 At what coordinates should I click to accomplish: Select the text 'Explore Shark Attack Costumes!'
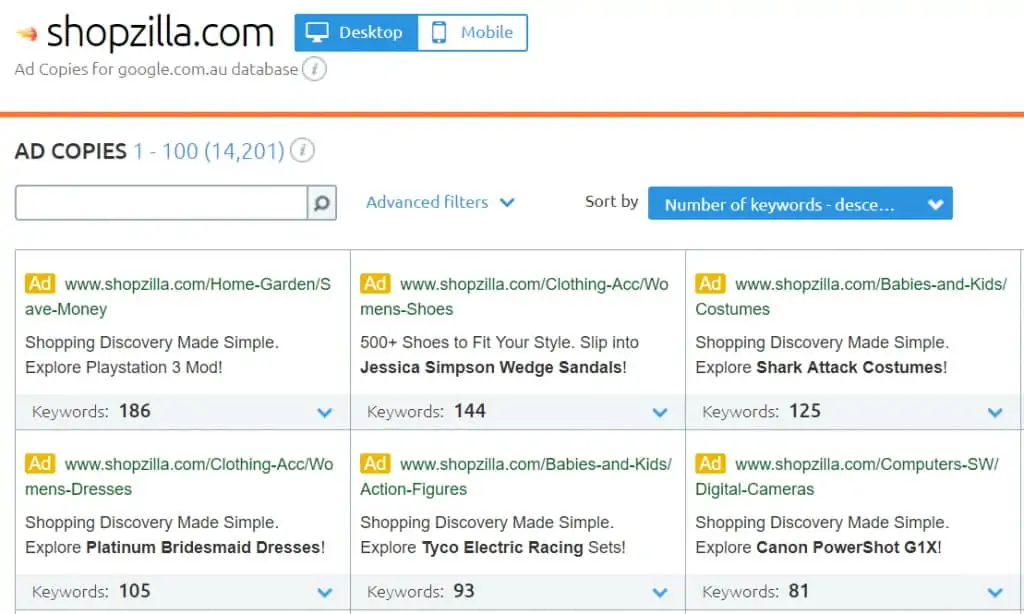click(x=821, y=367)
